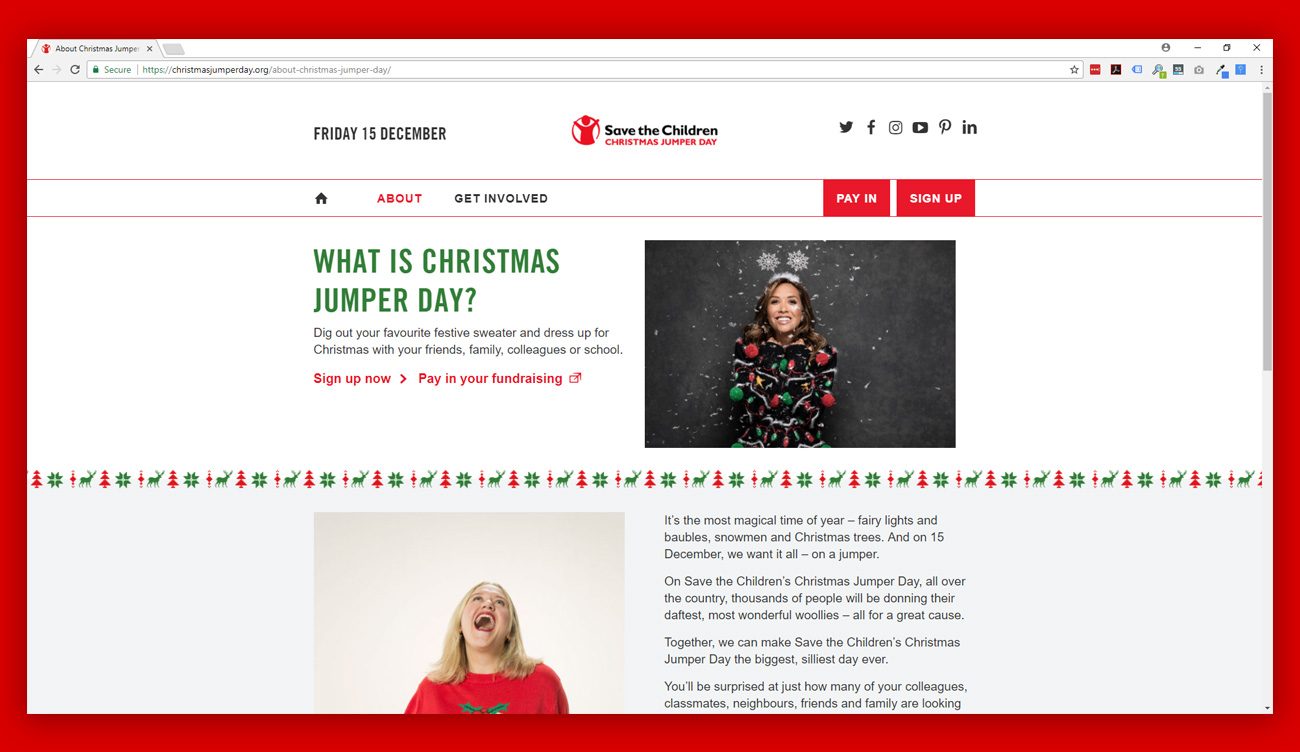The width and height of the screenshot is (1300, 752).
Task: Go back to the previous page
Action: click(x=39, y=70)
